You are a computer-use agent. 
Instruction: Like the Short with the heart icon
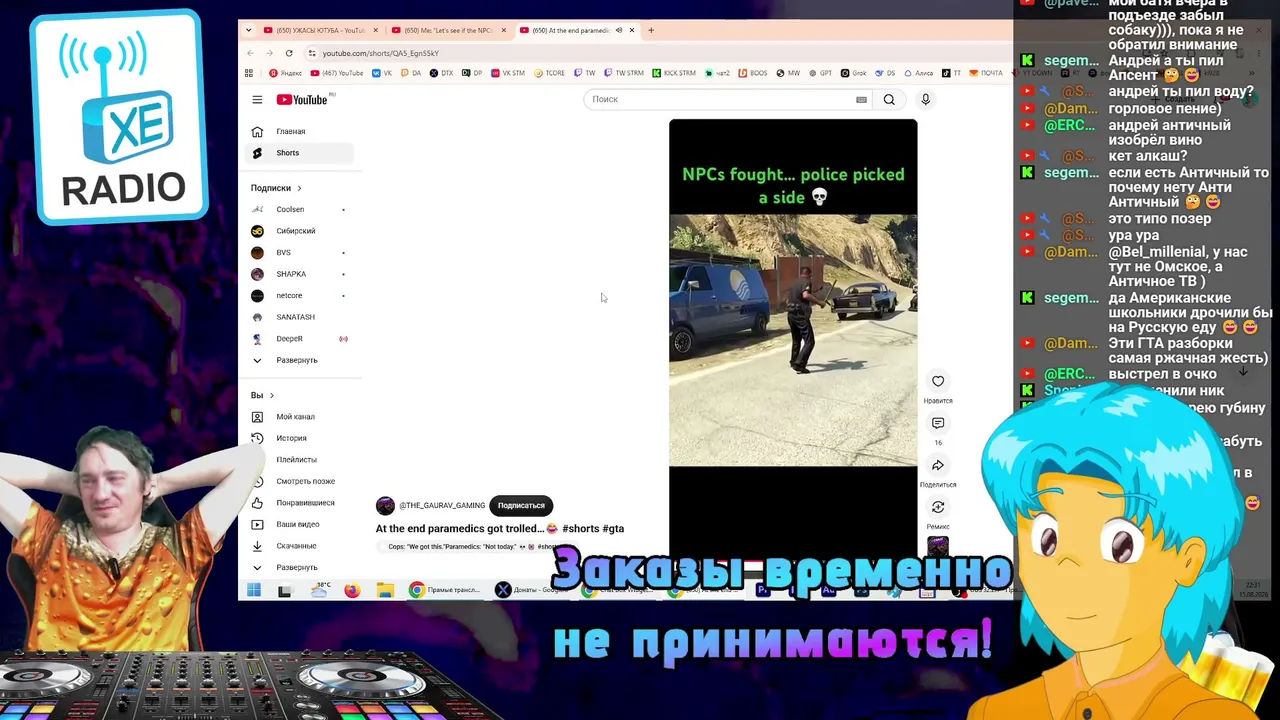click(x=938, y=381)
